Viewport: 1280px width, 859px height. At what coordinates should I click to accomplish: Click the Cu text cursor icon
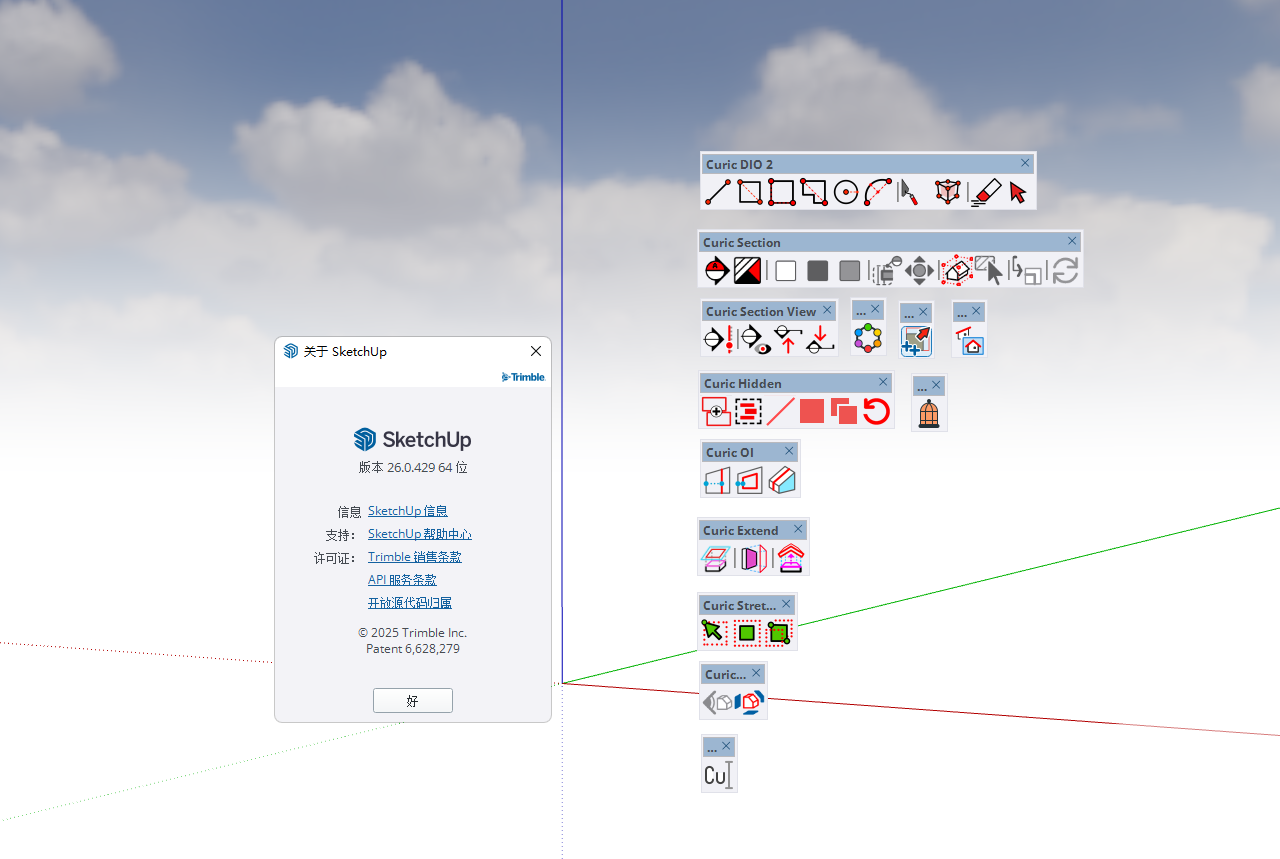coord(719,775)
